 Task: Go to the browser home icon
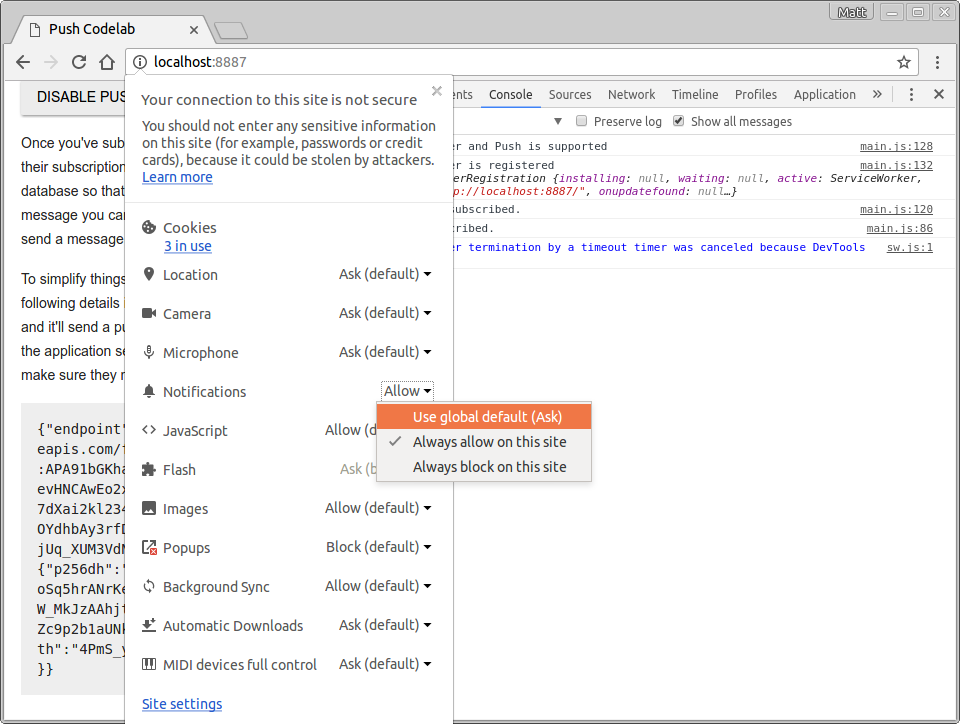(107, 62)
